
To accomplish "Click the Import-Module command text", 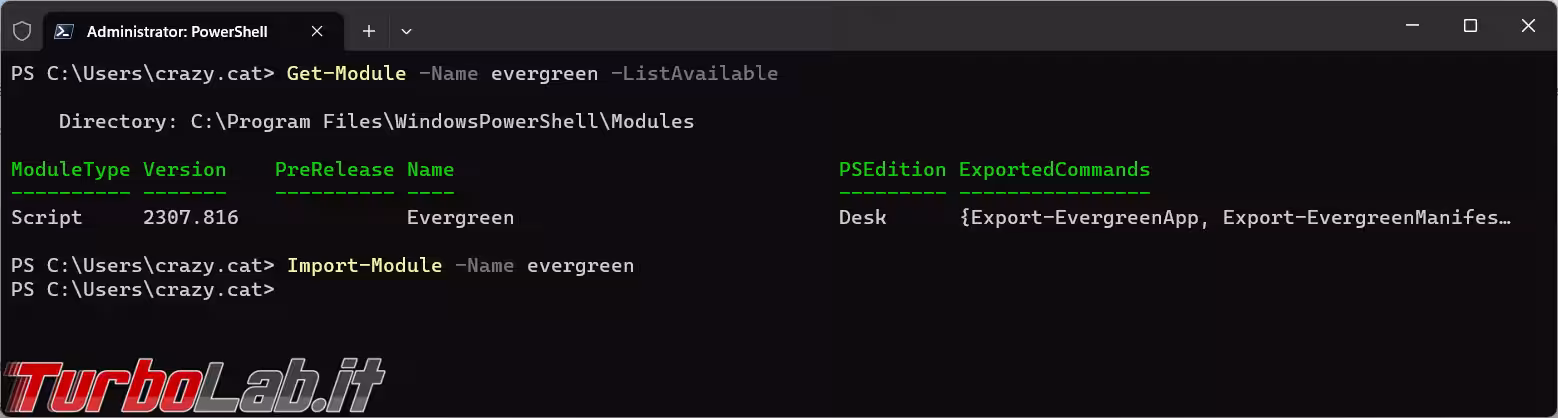I will coord(364,266).
